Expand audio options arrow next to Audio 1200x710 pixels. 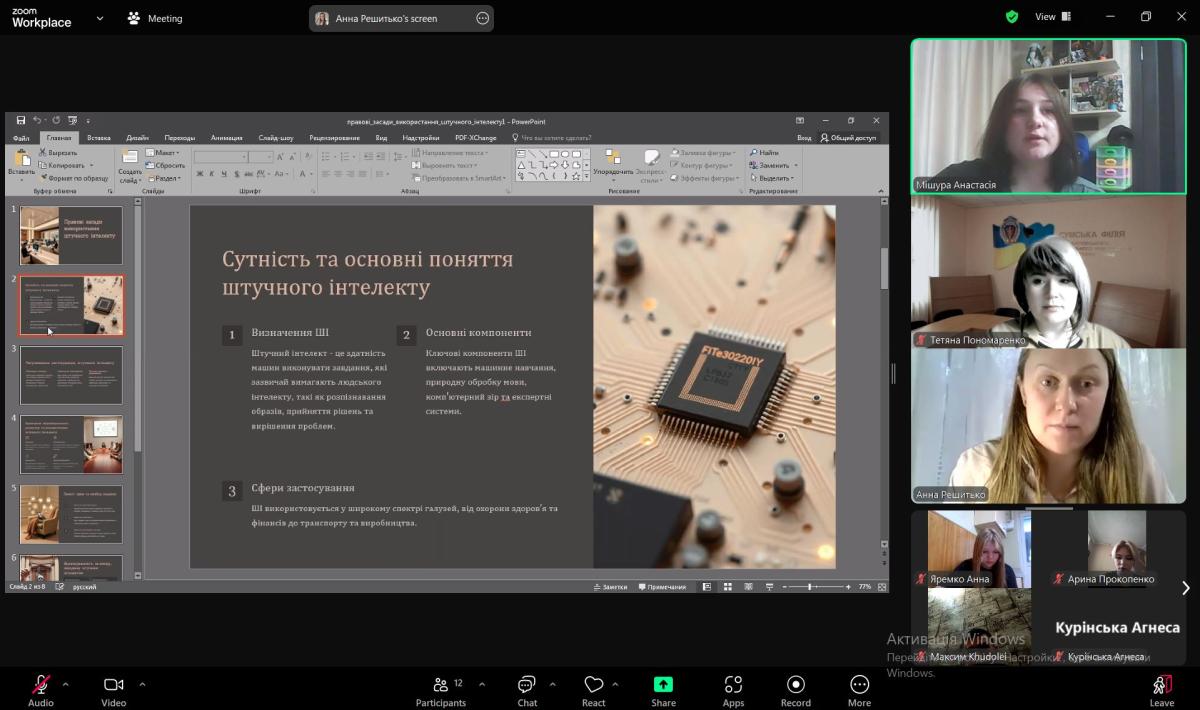click(x=66, y=684)
